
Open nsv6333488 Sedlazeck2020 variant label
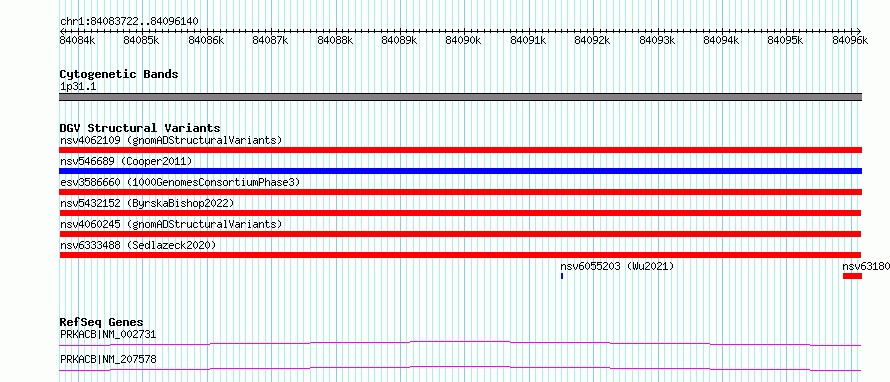[138, 245]
